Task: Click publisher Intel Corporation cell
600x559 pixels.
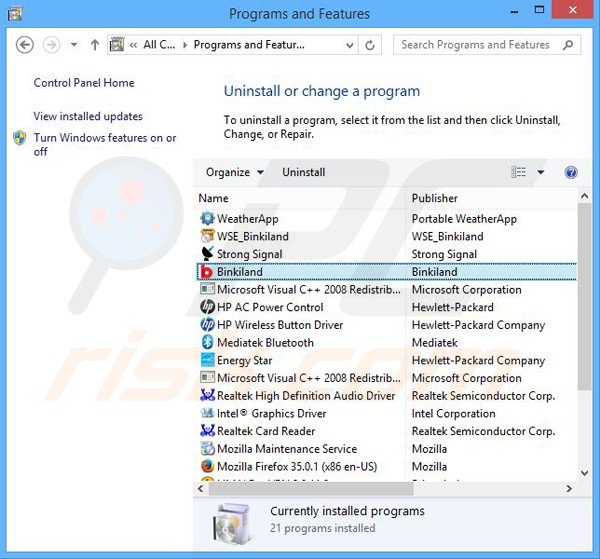Action: pyautogui.click(x=453, y=413)
